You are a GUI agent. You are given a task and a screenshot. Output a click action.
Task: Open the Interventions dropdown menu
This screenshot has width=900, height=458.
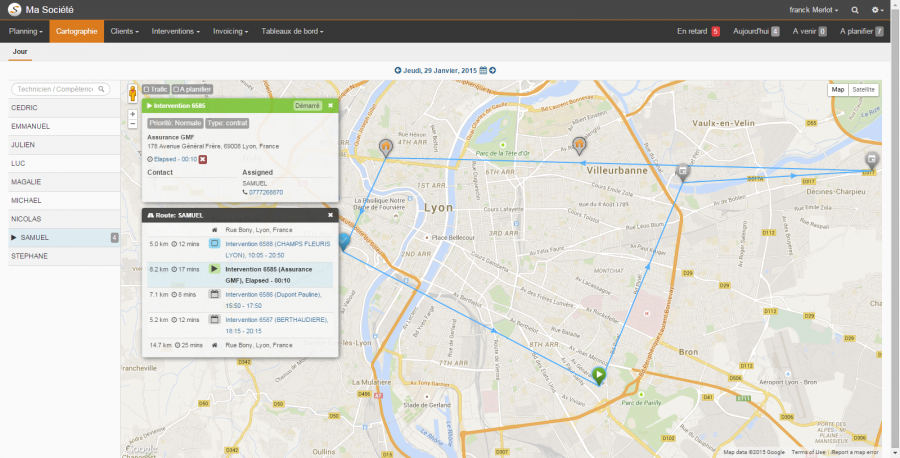(x=176, y=32)
